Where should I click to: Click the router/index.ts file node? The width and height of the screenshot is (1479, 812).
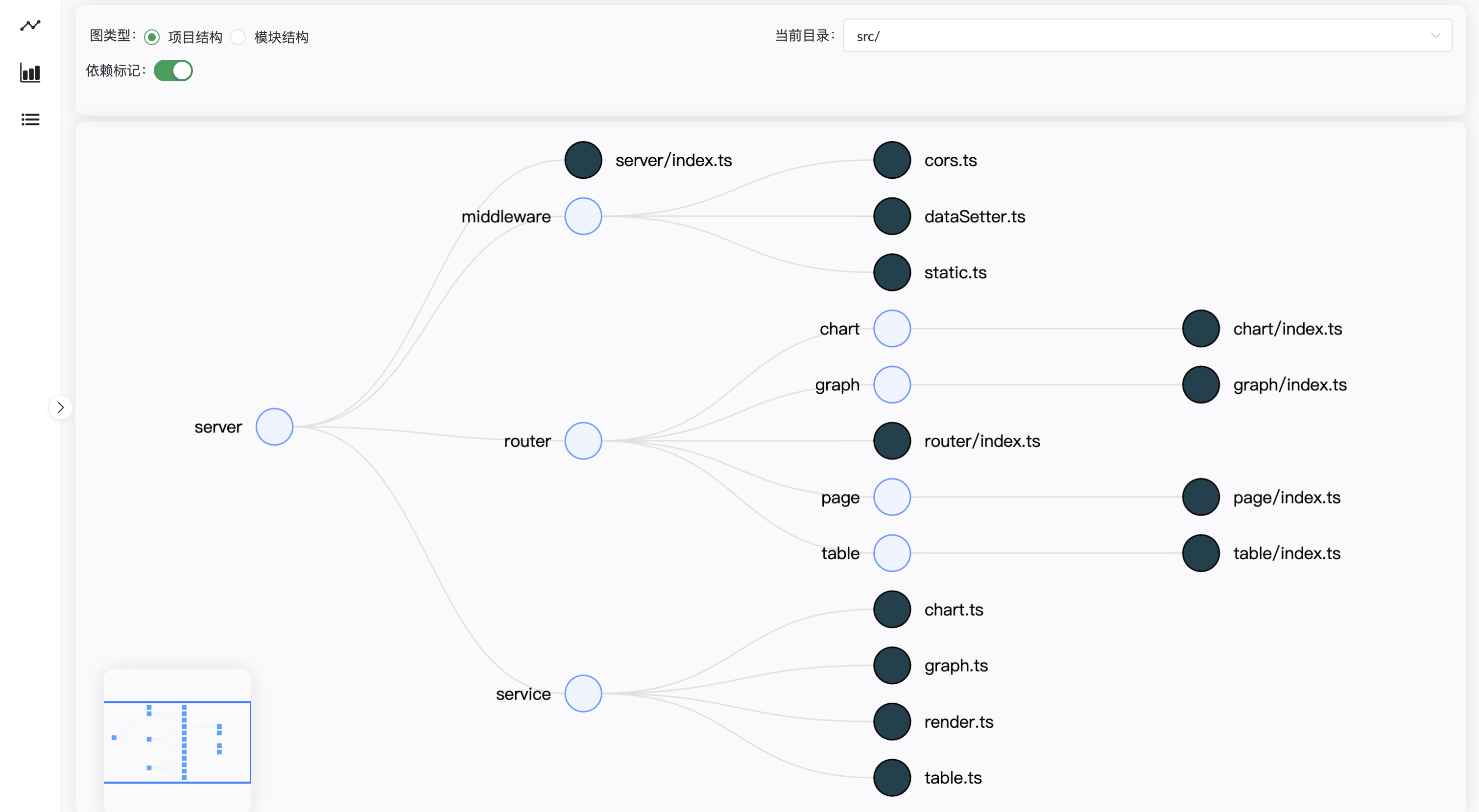coord(892,441)
